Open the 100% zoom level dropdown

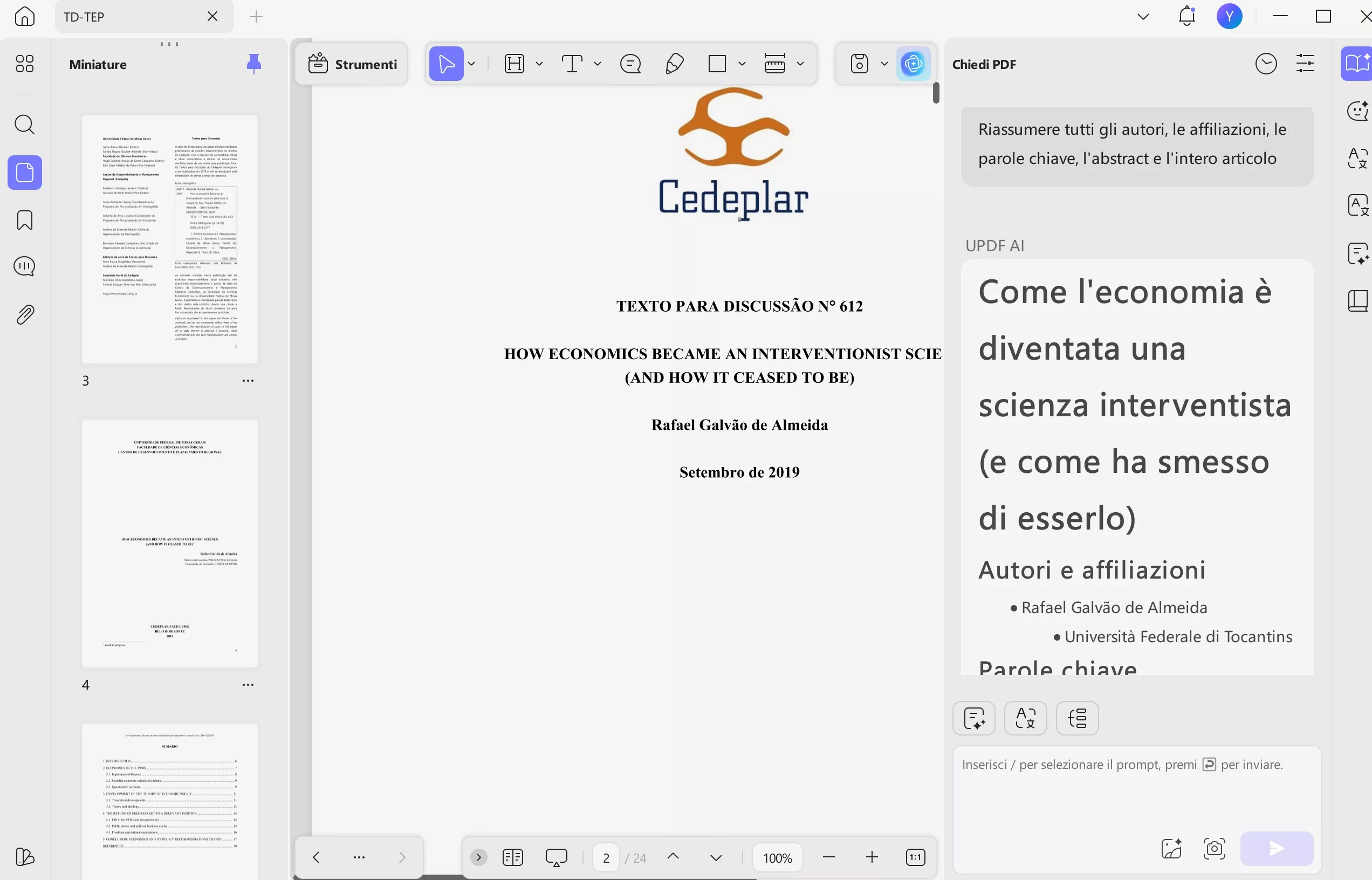(777, 858)
